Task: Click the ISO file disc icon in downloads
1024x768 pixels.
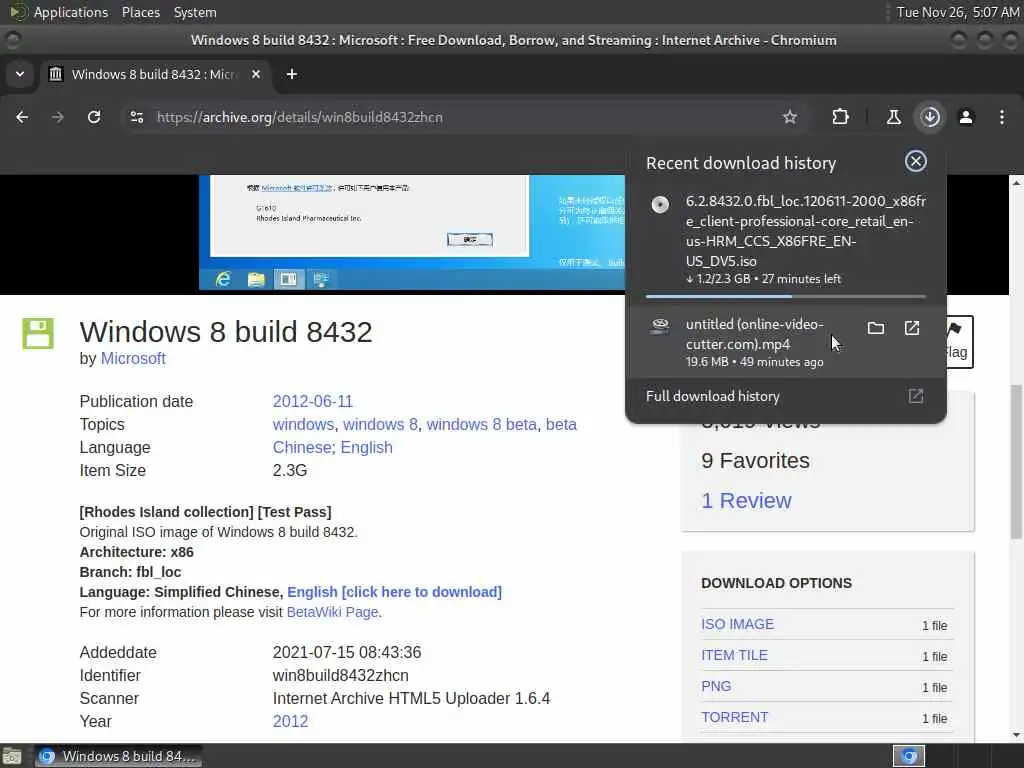Action: tap(660, 204)
